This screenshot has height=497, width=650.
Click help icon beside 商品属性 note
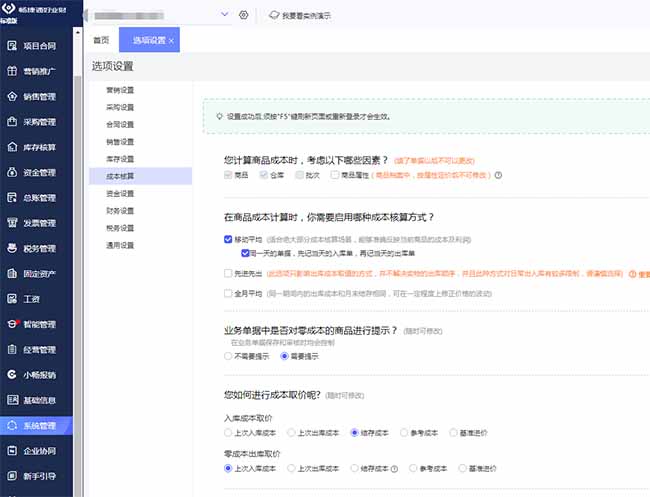pyautogui.click(x=498, y=175)
